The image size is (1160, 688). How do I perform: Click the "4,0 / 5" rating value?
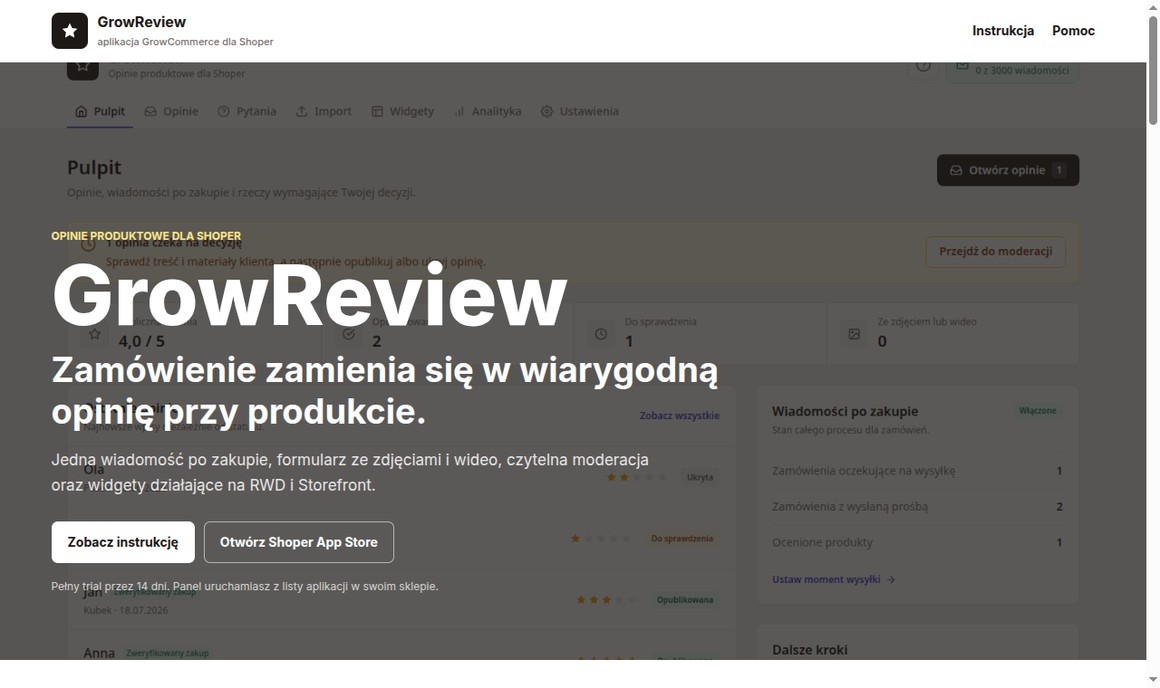tap(141, 341)
